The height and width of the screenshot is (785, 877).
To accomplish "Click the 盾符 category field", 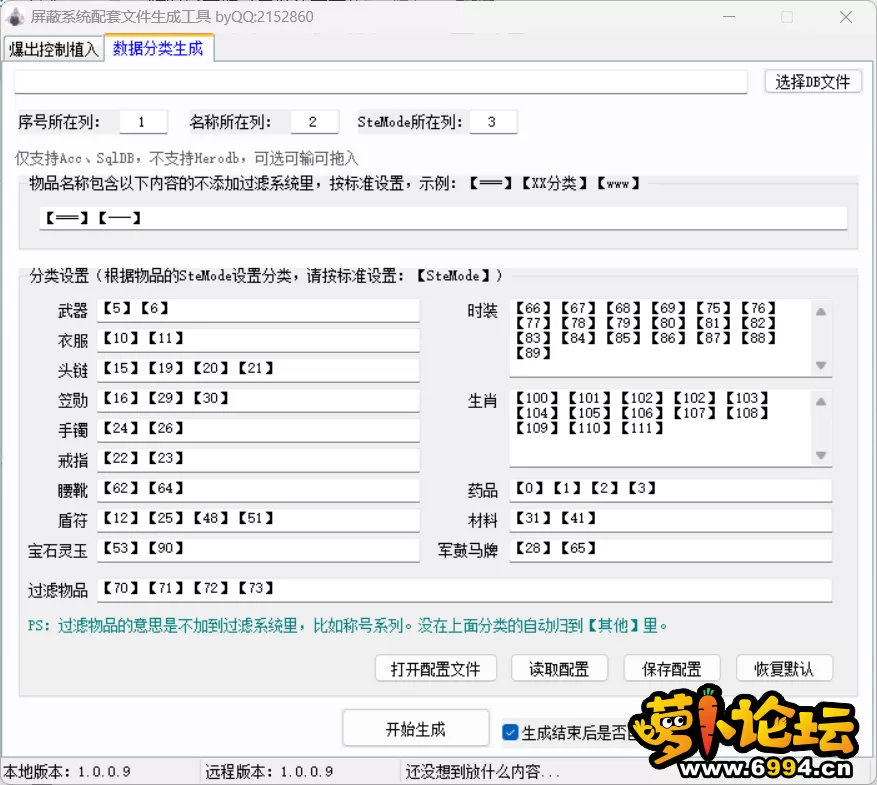I will click(258, 520).
